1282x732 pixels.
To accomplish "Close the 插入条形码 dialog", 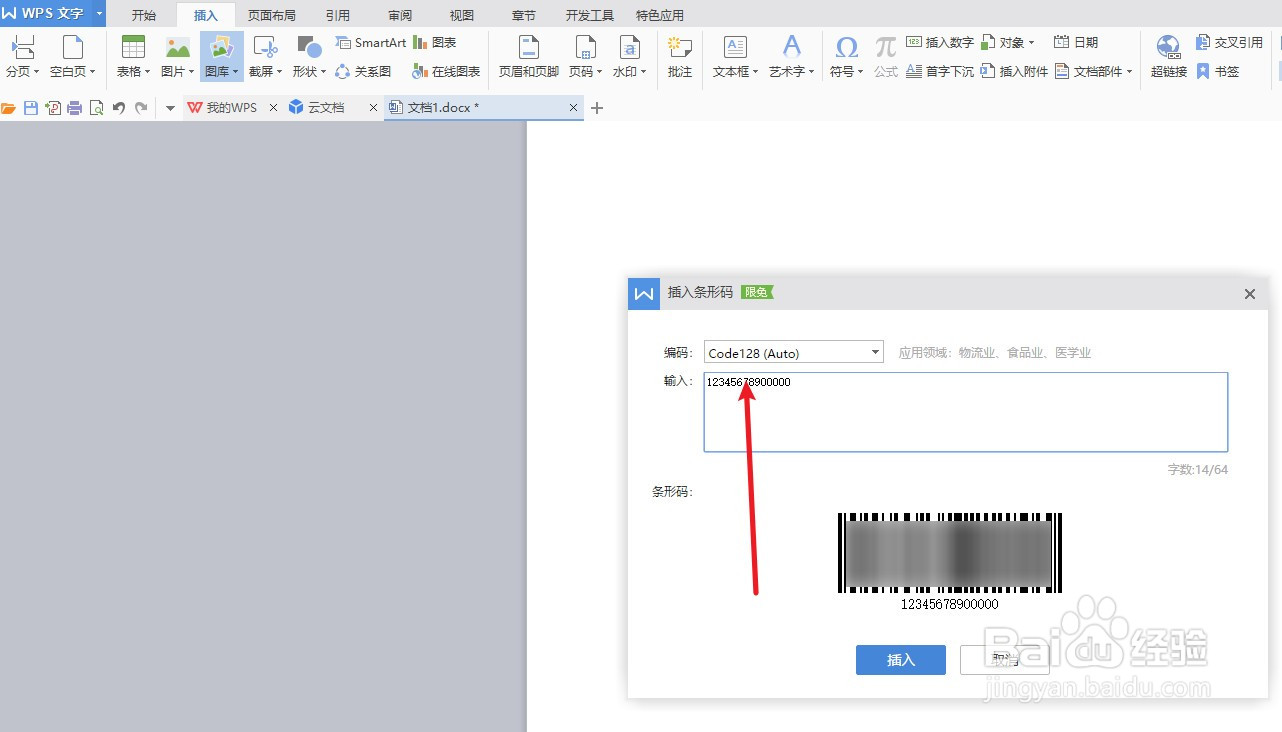I will point(1249,294).
